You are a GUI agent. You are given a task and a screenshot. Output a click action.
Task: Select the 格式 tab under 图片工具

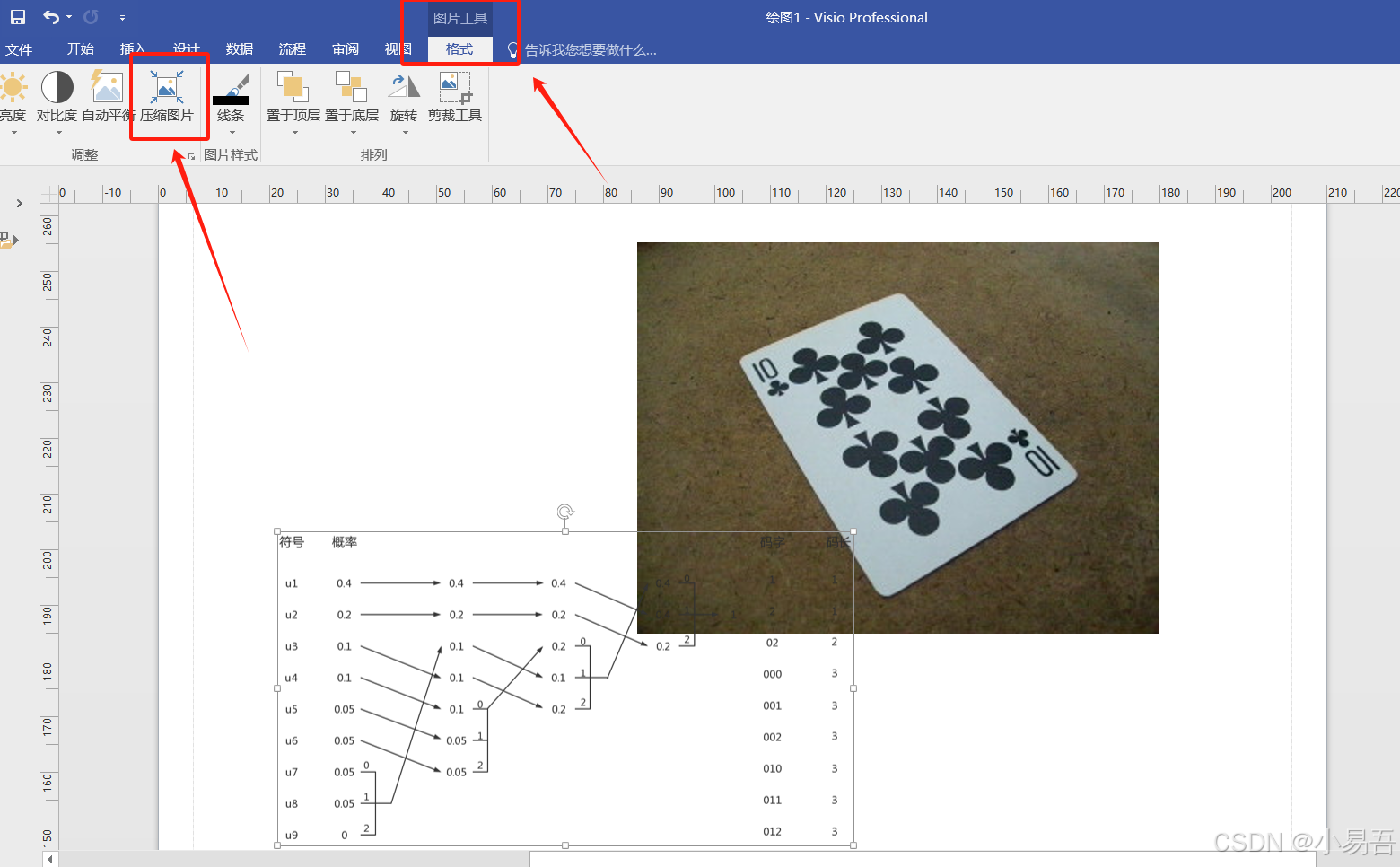click(x=459, y=49)
